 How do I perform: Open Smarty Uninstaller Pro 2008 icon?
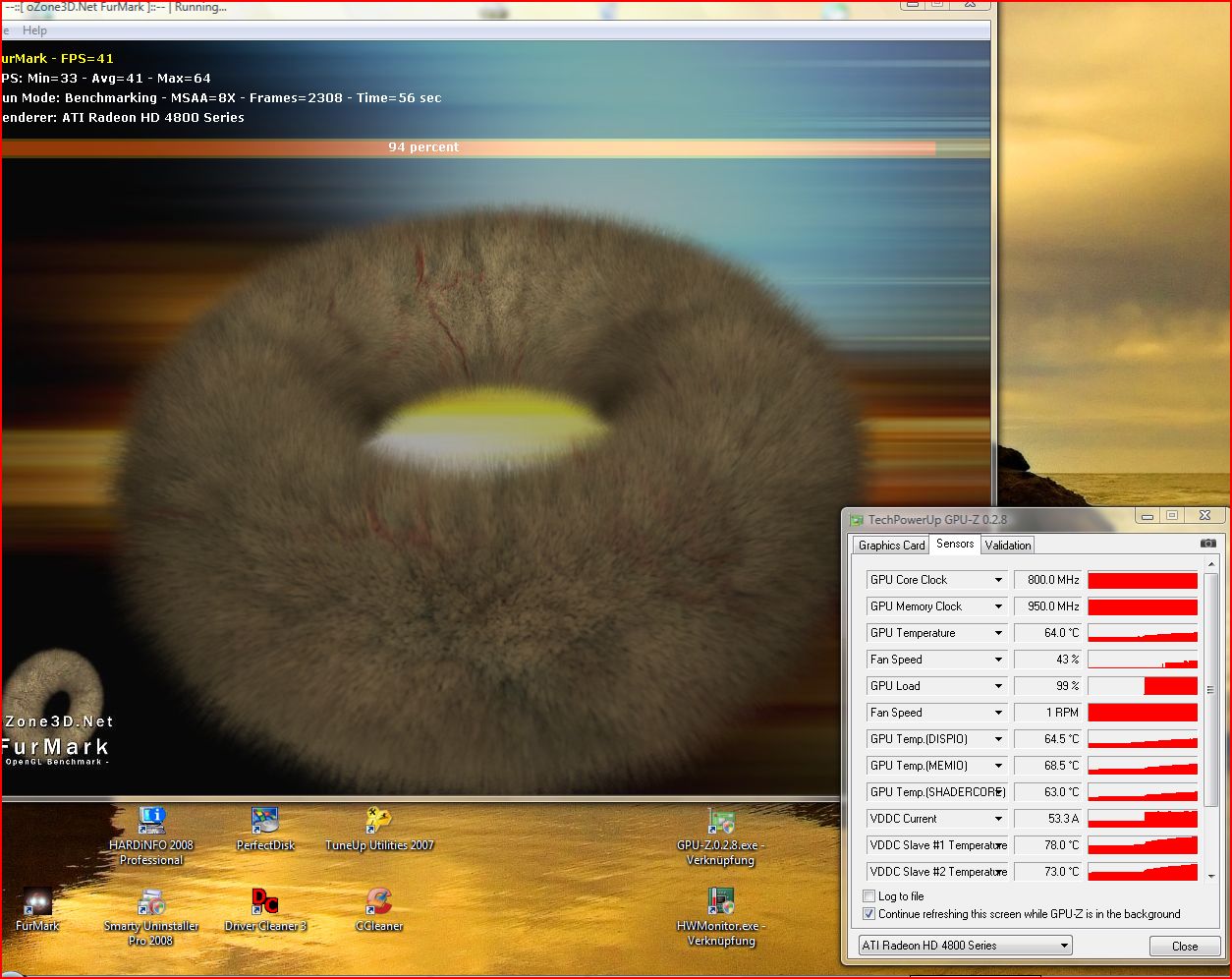click(151, 917)
